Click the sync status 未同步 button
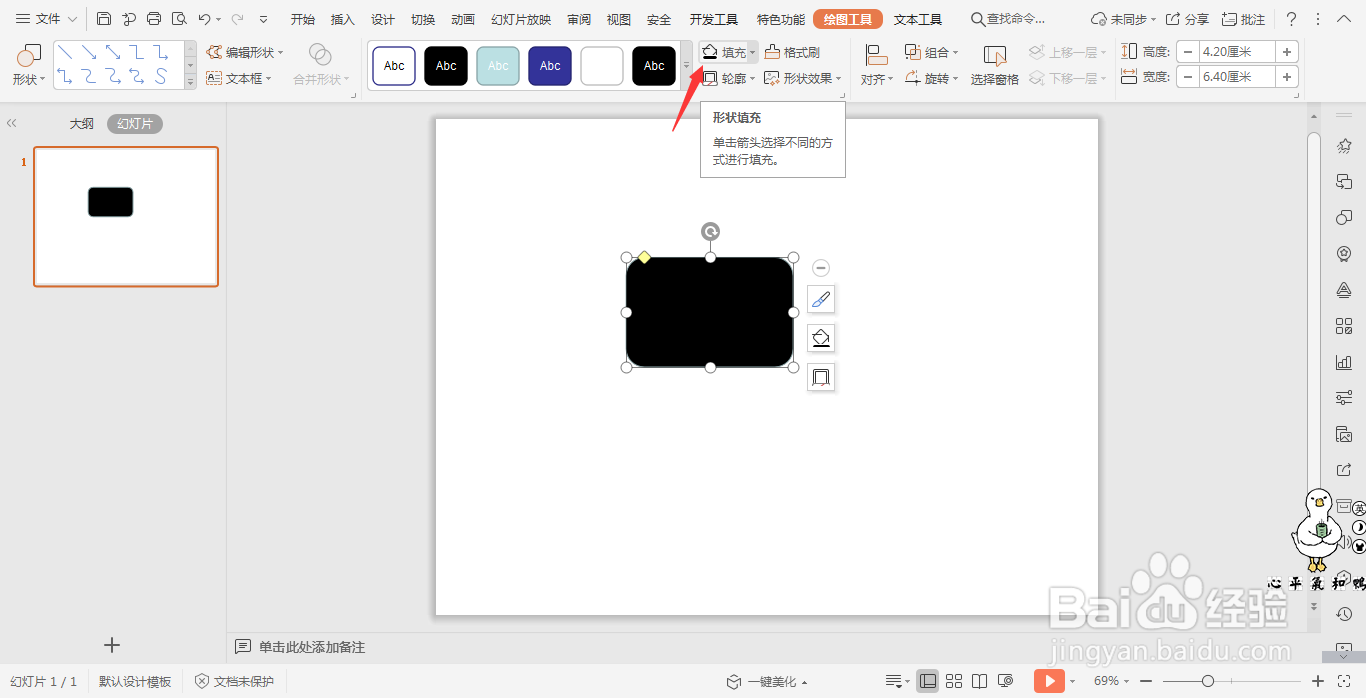The height and width of the screenshot is (698, 1366). (1124, 19)
